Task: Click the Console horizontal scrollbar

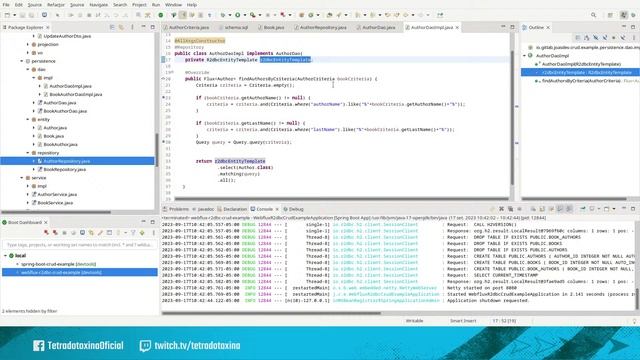Action: point(271,313)
